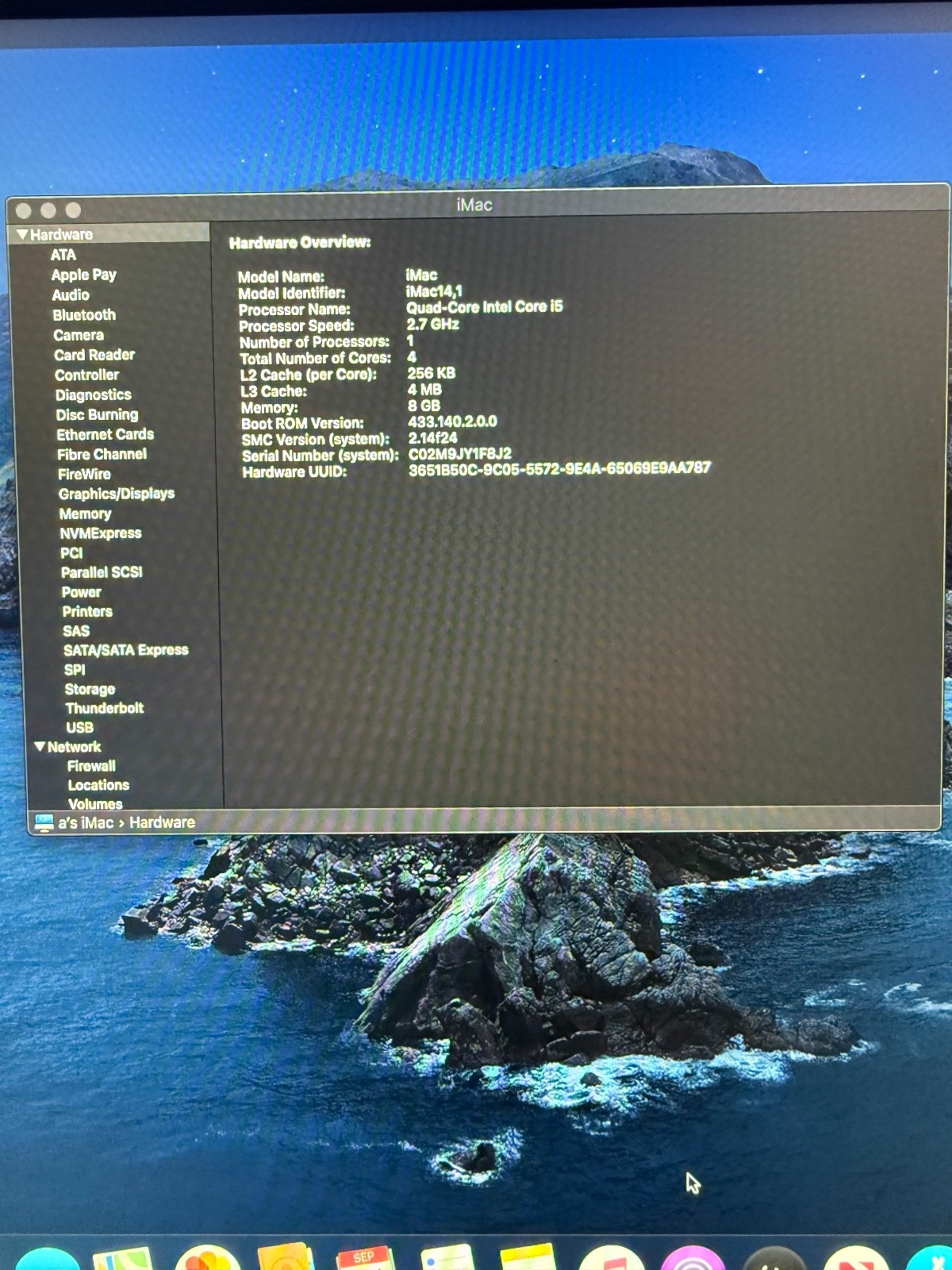Select Bluetooth in the sidebar
The image size is (952, 1270).
tap(84, 315)
